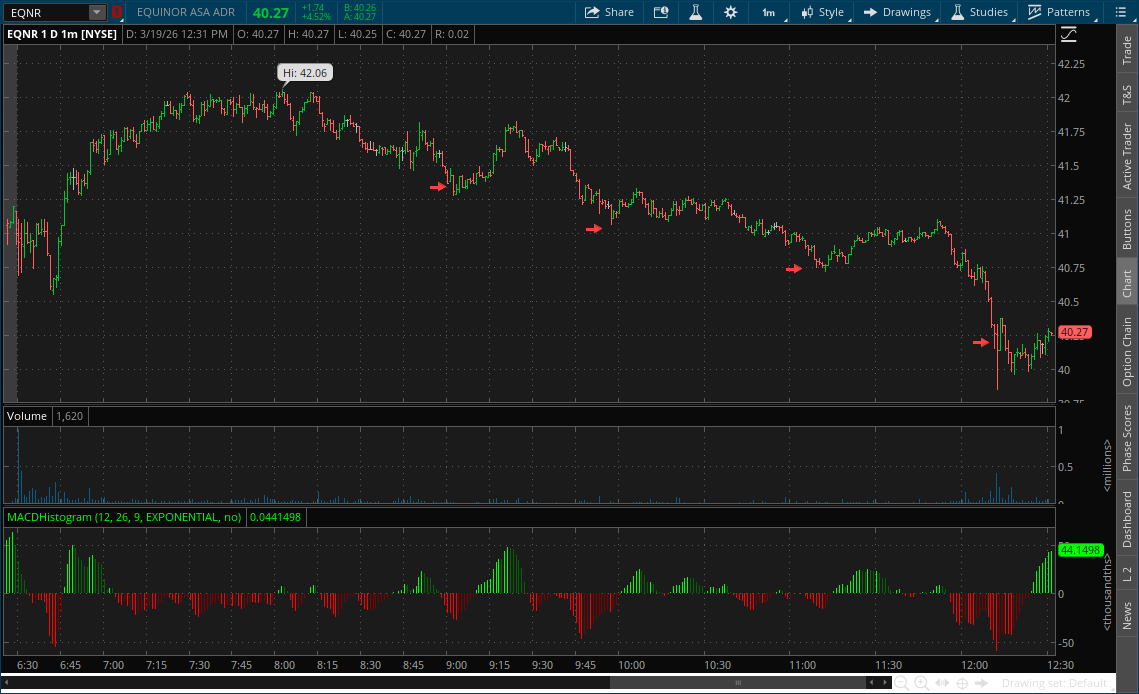Click the horizontal scrollbar thumb
This screenshot has width=1139, height=694.
[x=738, y=682]
